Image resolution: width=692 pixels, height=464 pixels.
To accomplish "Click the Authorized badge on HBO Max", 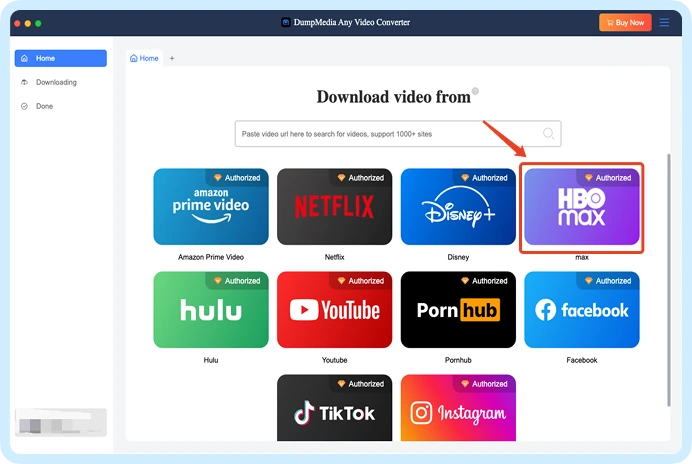I will coord(608,177).
